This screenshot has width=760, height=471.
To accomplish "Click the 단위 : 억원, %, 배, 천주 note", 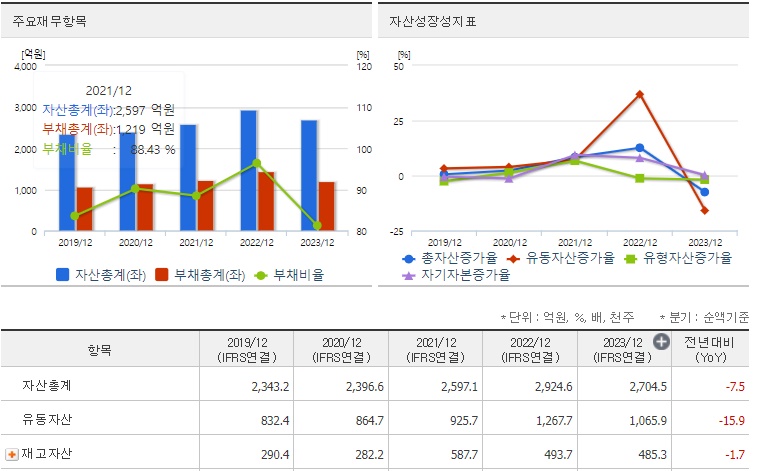I will pyautogui.click(x=567, y=317).
